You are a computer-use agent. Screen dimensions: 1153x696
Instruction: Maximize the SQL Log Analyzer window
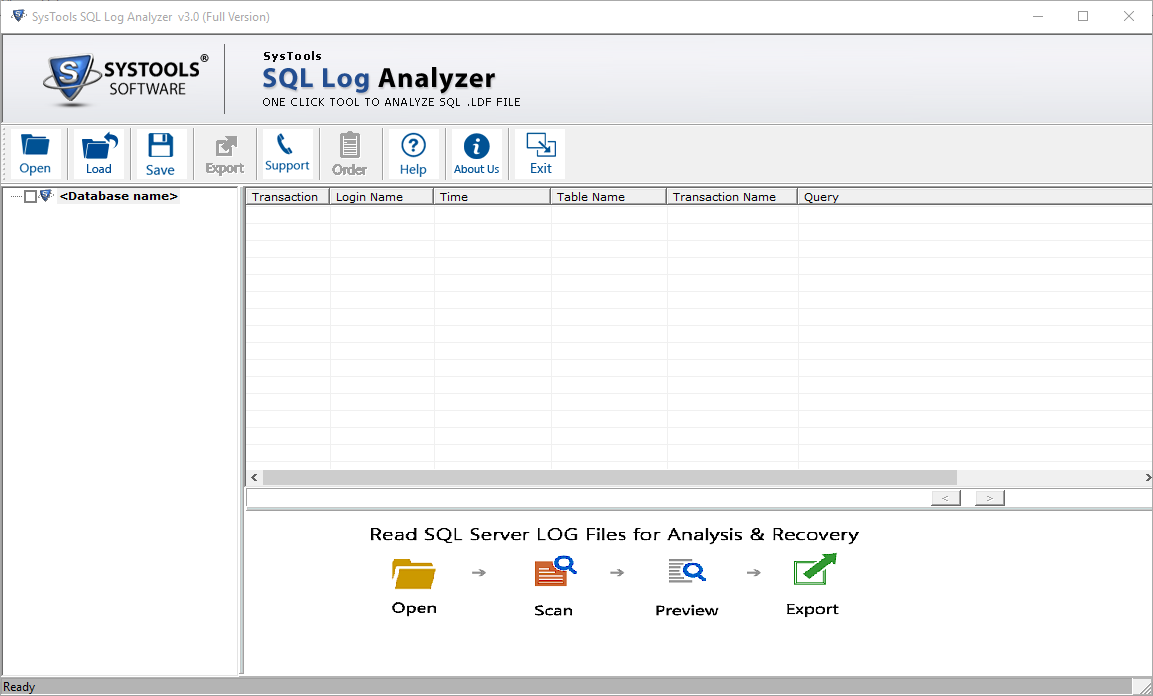tap(1082, 16)
